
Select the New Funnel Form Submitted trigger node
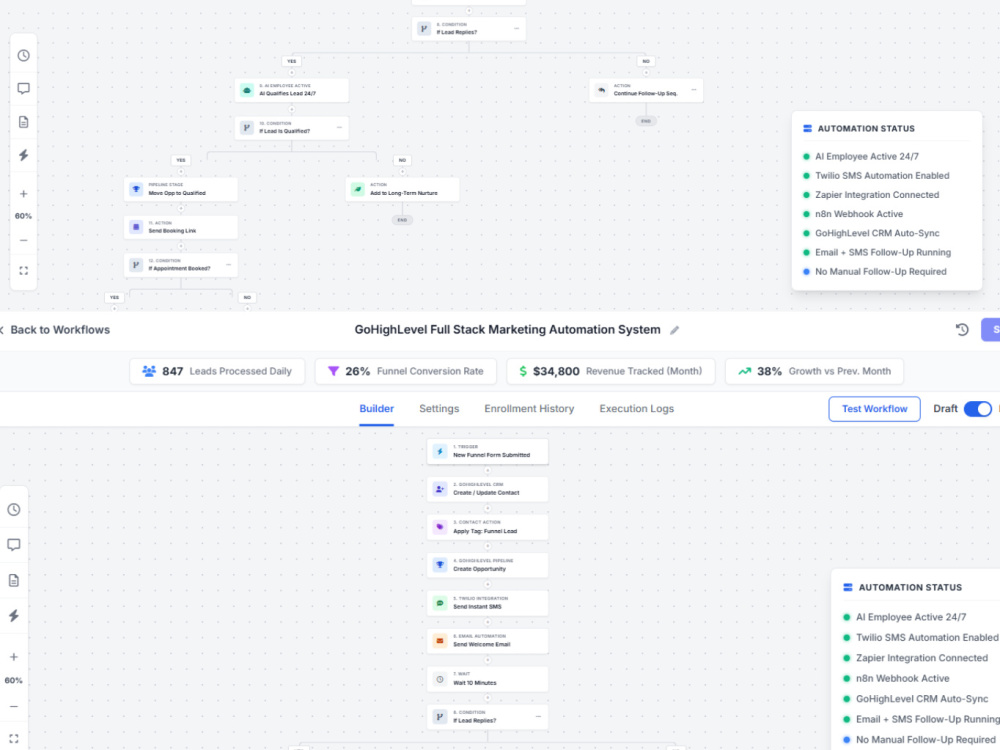pos(487,452)
